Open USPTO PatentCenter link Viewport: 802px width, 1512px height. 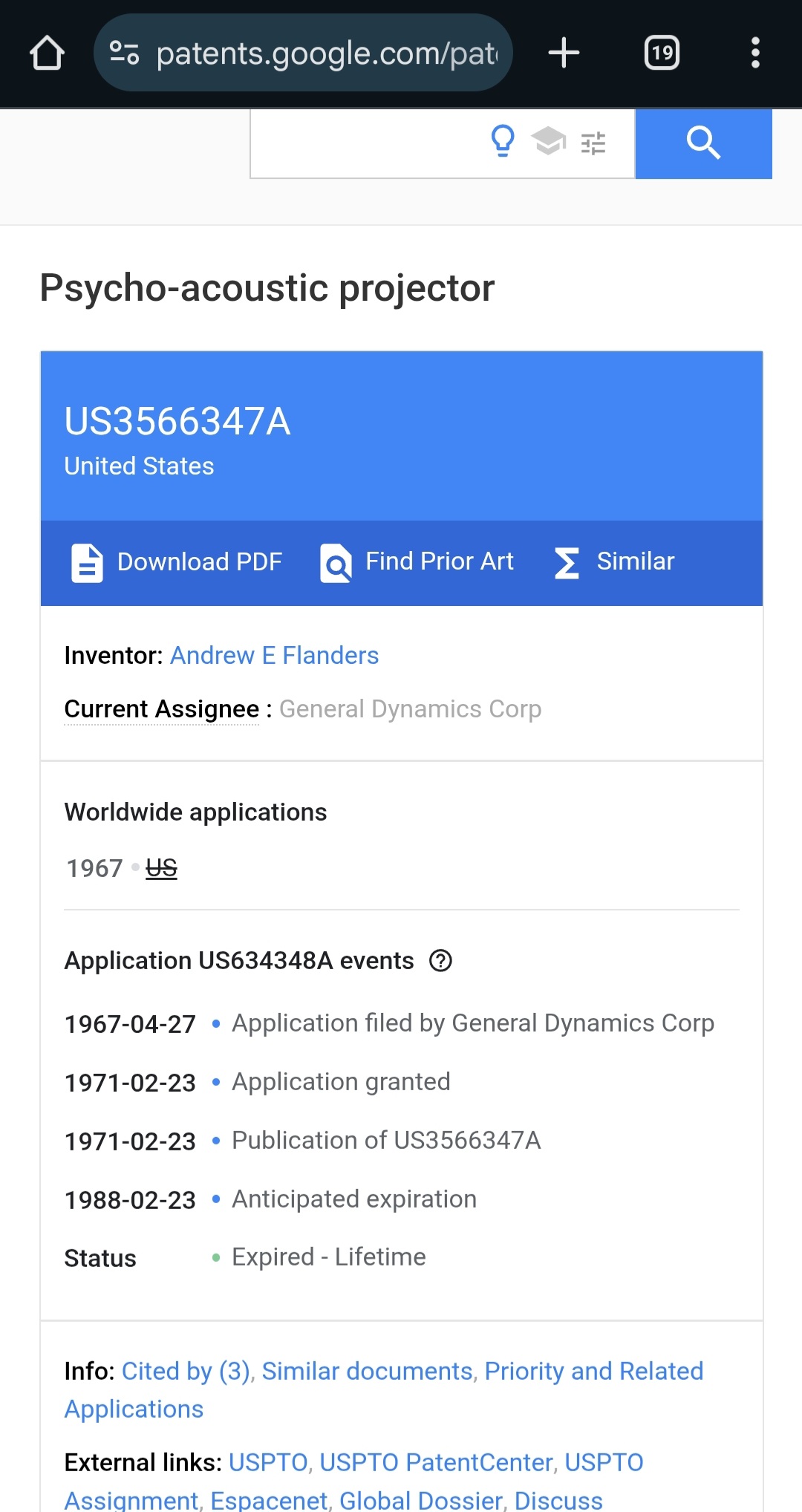click(x=436, y=1463)
